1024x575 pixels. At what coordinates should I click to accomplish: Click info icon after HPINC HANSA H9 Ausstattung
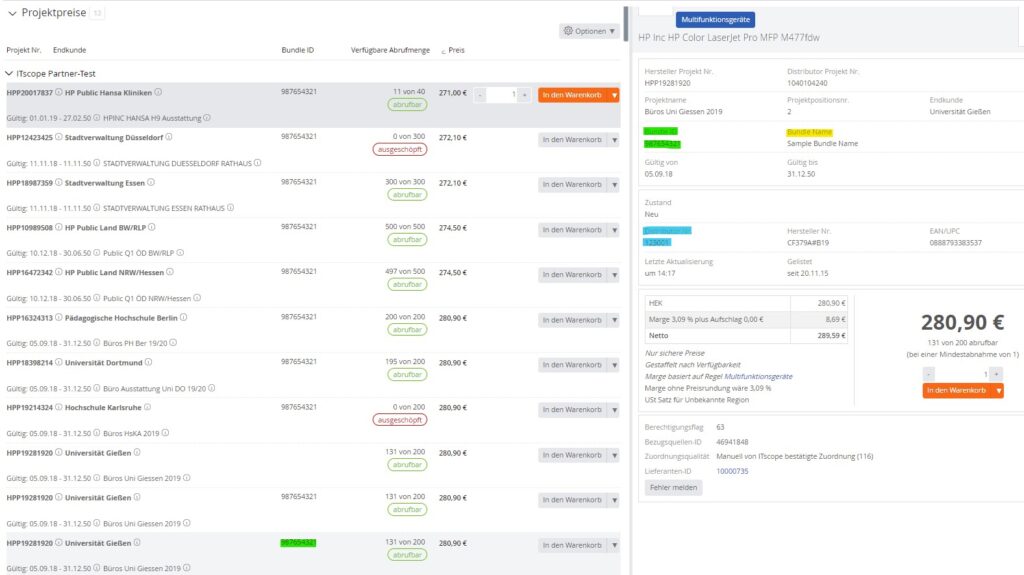point(207,118)
